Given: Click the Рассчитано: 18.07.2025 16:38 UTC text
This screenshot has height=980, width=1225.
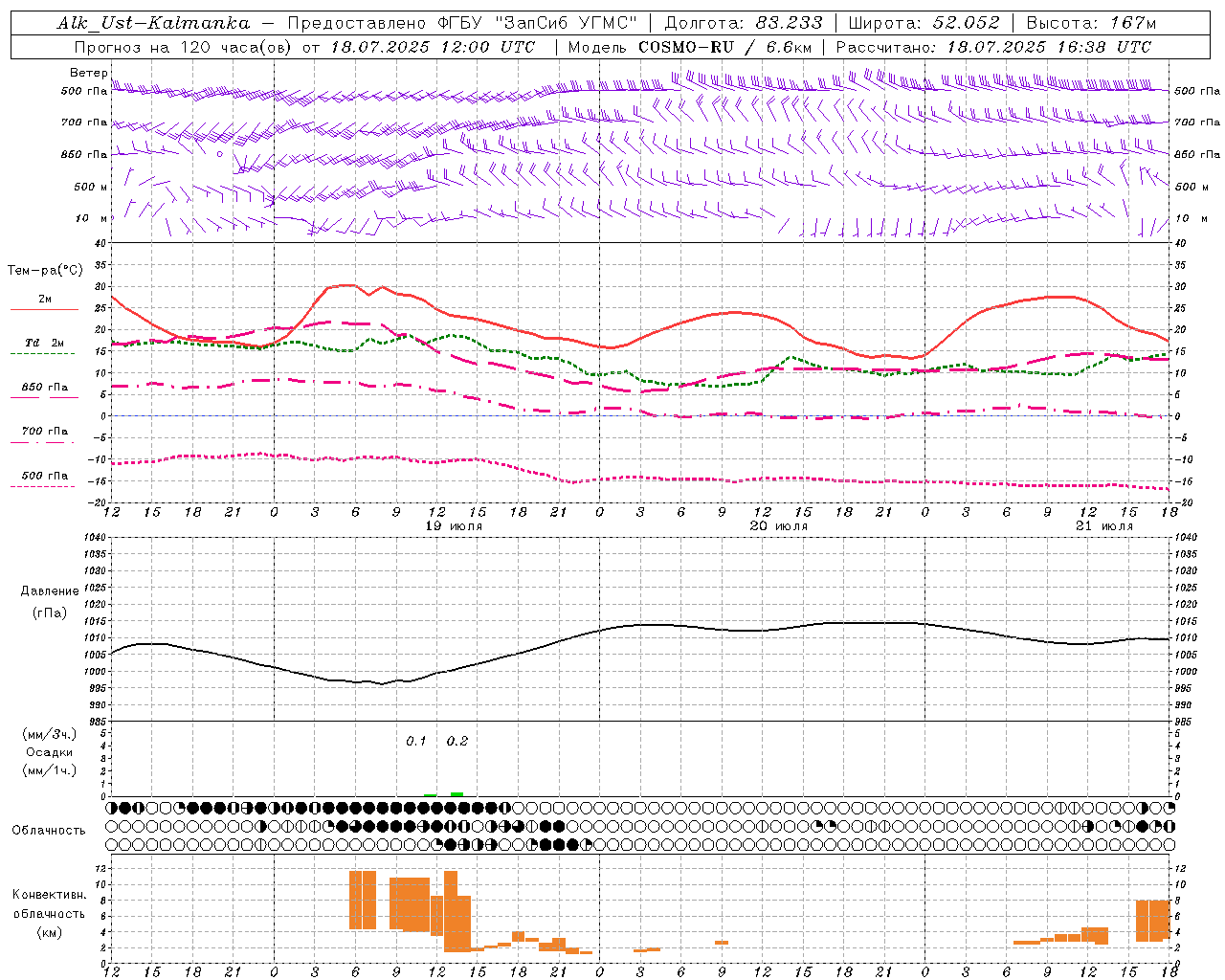Looking at the screenshot, I should (993, 47).
